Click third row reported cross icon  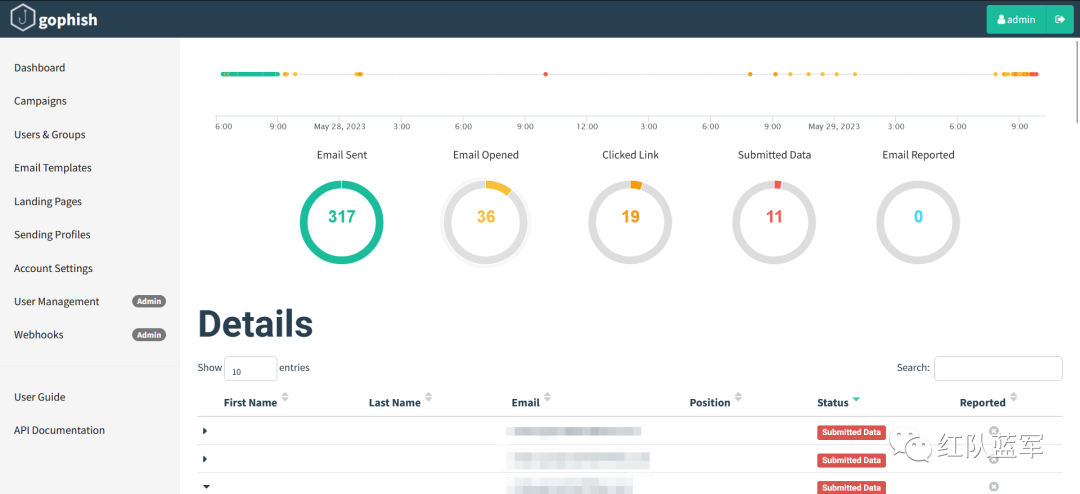[x=994, y=486]
